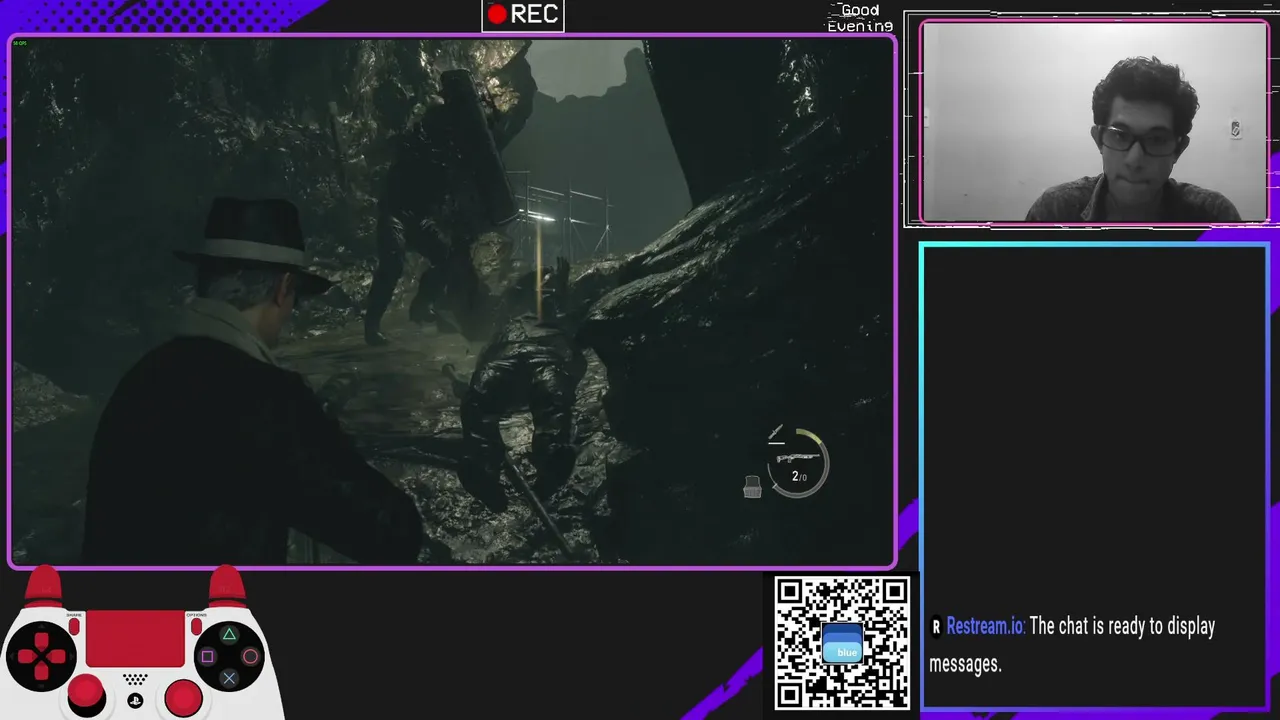Click the "Restream.io:" chat sender name
Screen dimensions: 1280x720
pos(985,627)
